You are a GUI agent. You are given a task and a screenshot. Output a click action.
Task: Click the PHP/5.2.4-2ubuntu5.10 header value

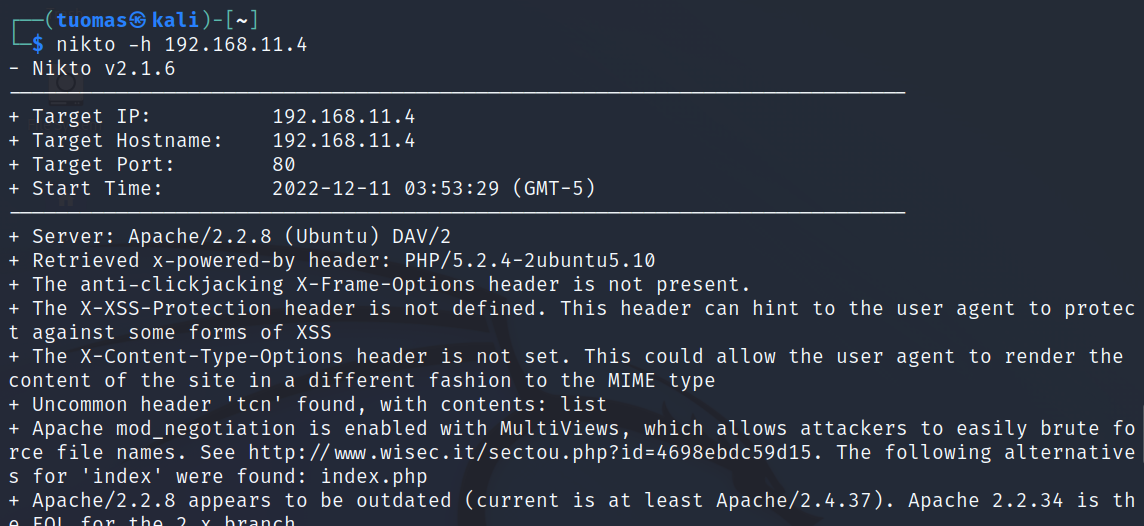[530, 260]
